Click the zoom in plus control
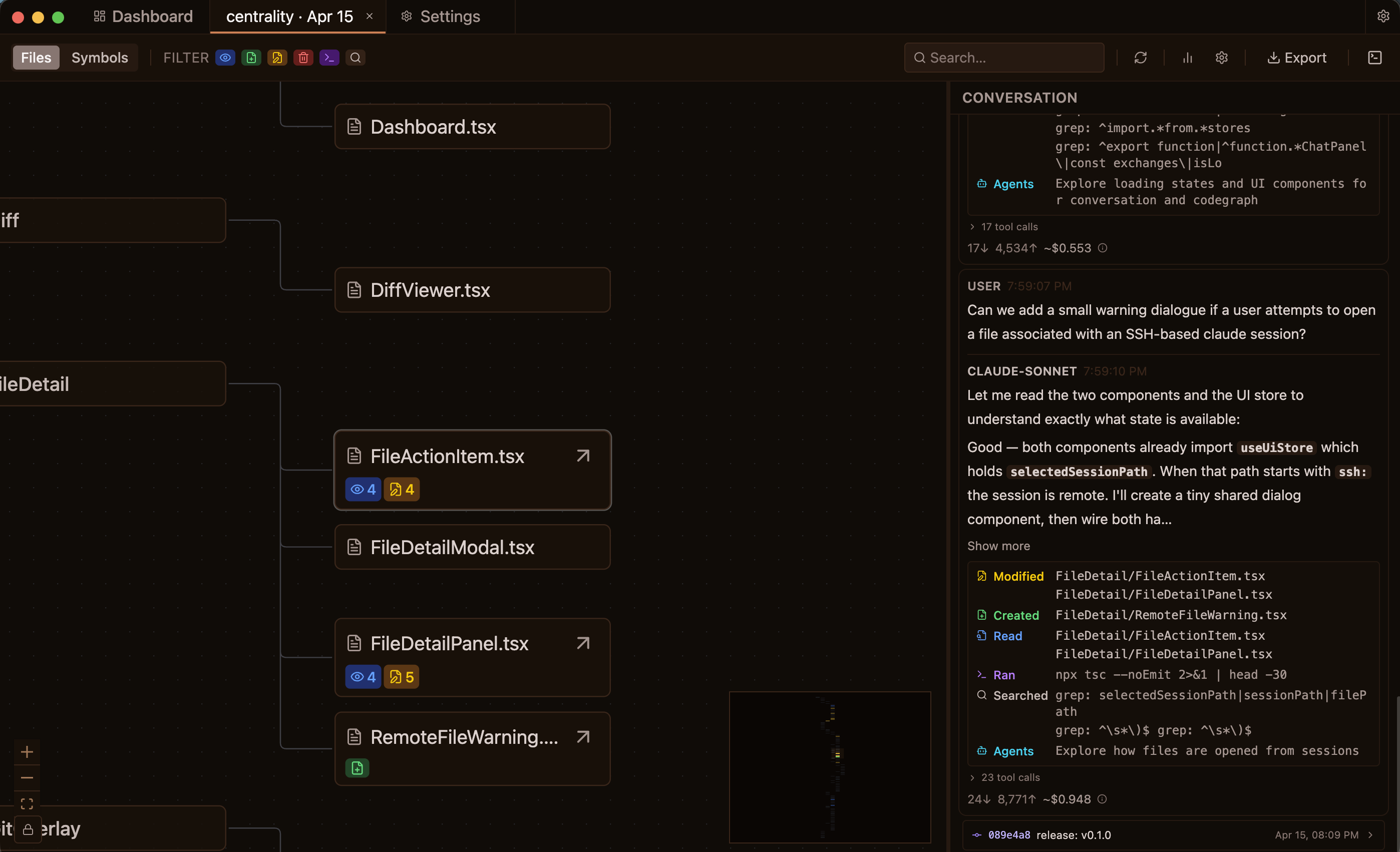The image size is (1400, 852). (x=27, y=752)
